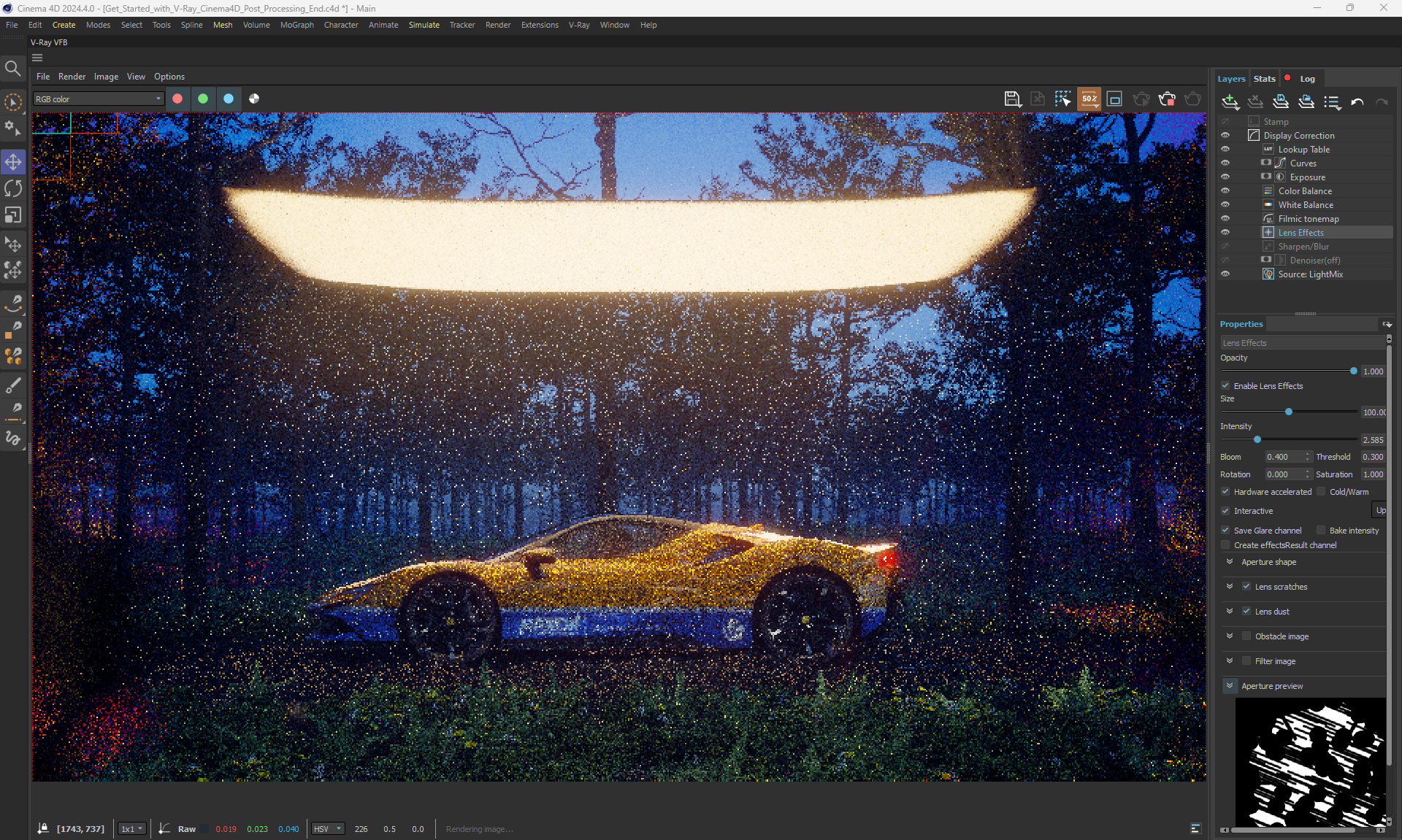Screen dimensions: 1402x840
Task: Click the Intensity slider handle
Action: tap(1257, 439)
